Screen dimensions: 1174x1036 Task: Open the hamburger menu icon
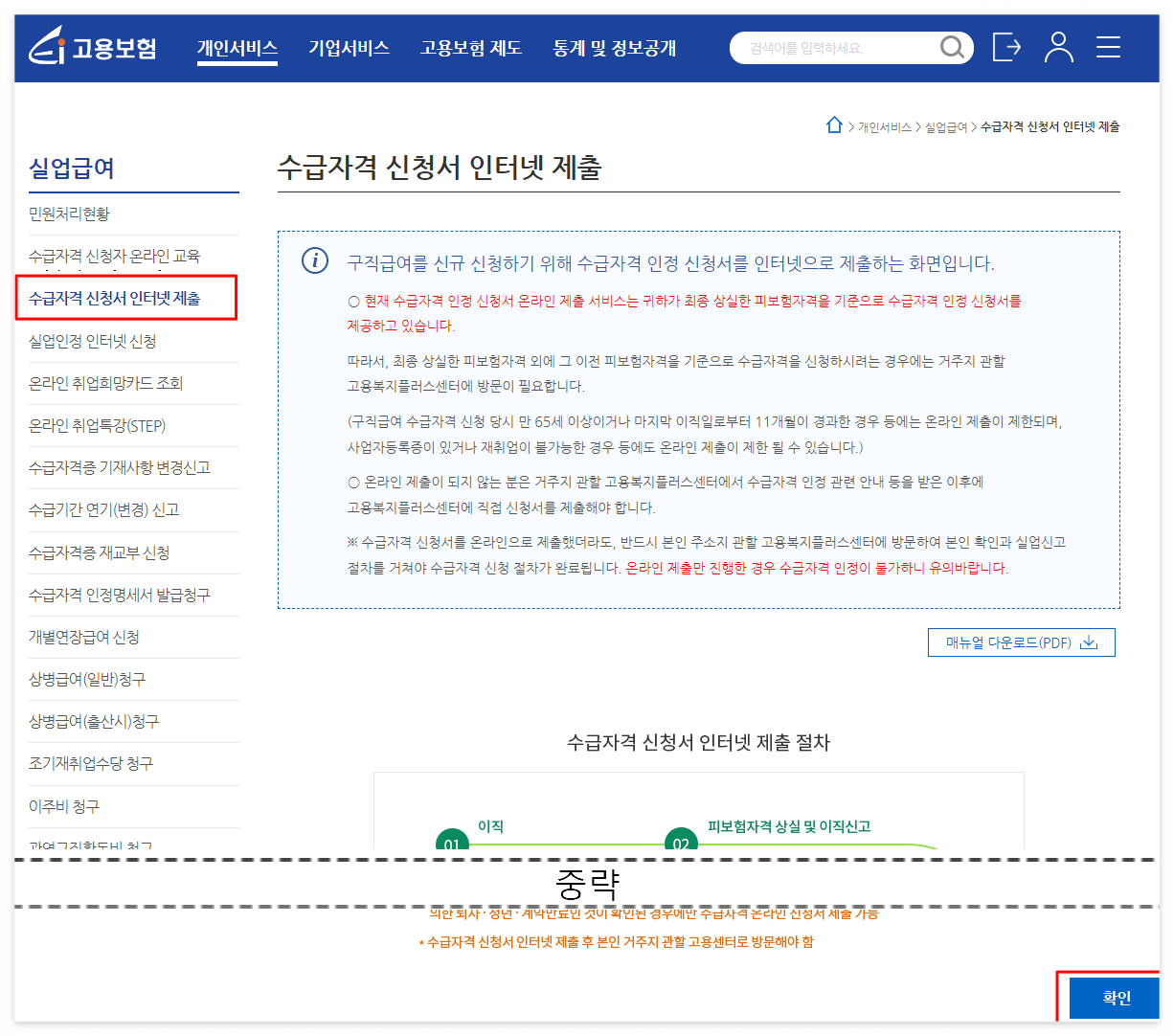(x=1108, y=47)
